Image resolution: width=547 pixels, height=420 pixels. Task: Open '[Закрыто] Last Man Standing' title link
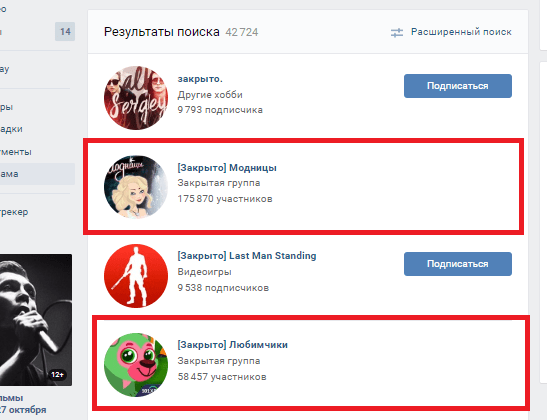(x=247, y=256)
